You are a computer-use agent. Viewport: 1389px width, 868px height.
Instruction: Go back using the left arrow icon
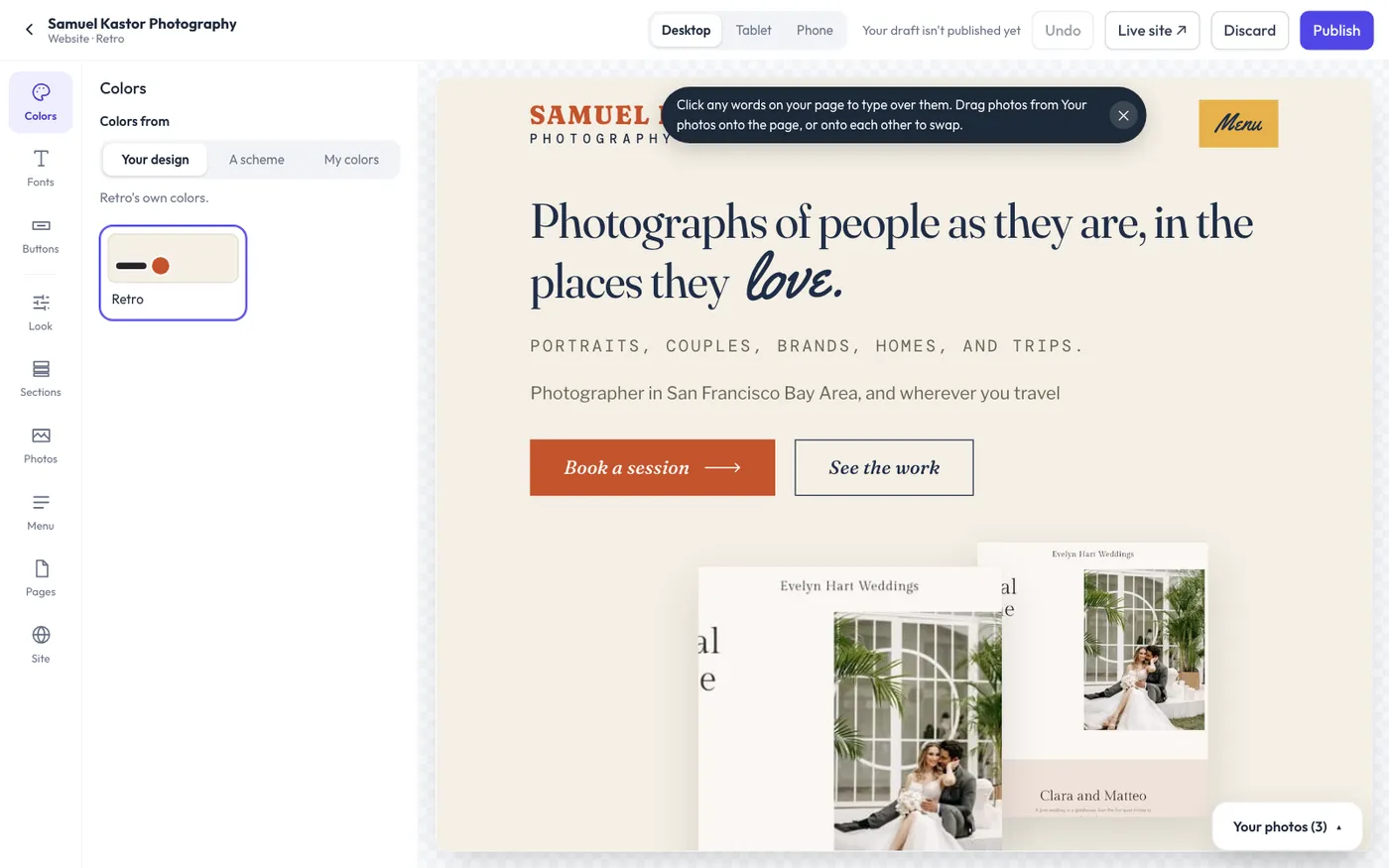coord(29,30)
